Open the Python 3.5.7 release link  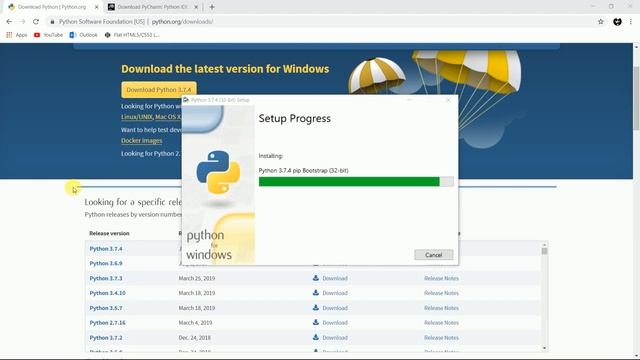[106, 308]
